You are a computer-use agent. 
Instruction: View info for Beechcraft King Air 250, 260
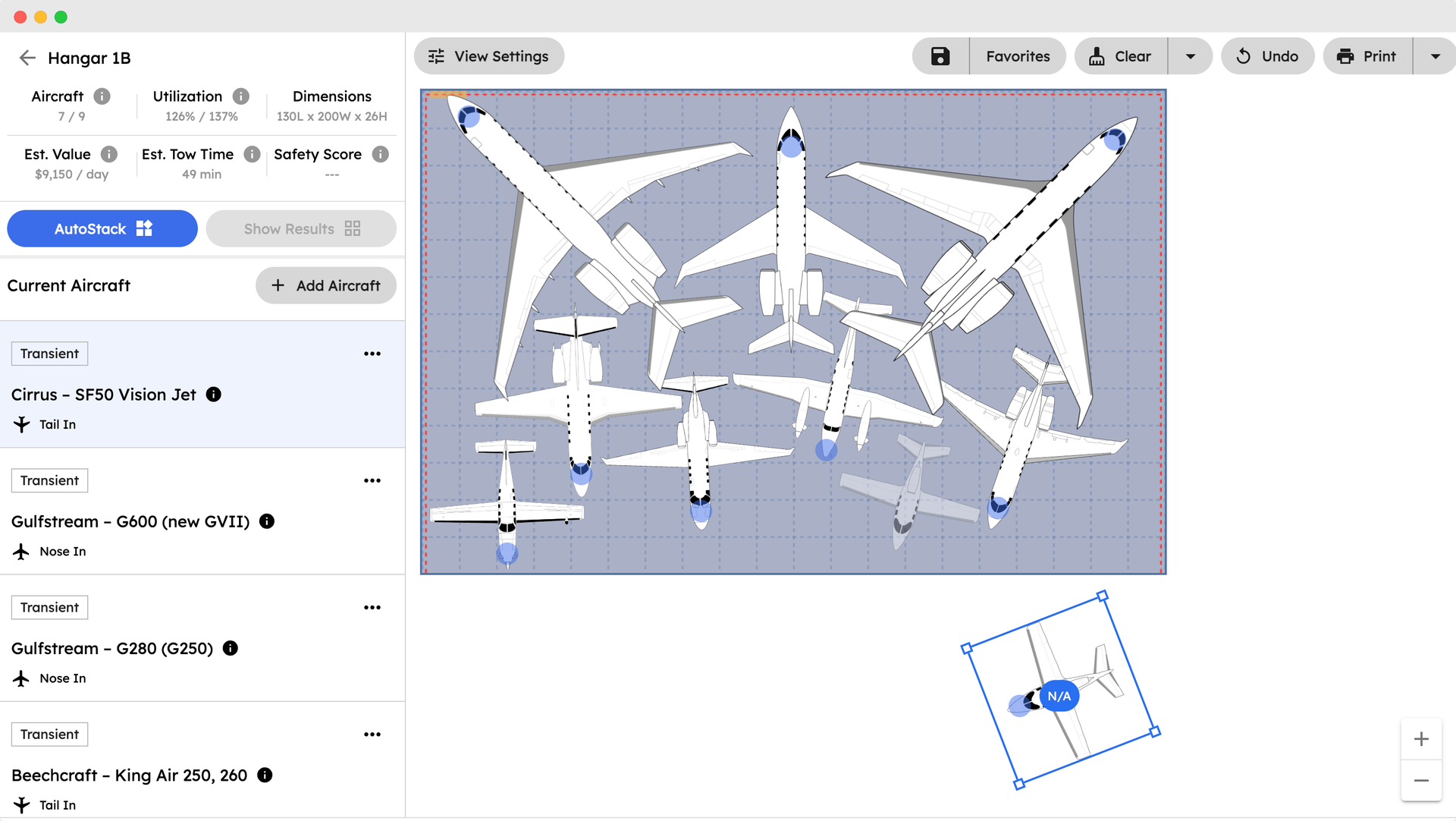pyautogui.click(x=265, y=775)
